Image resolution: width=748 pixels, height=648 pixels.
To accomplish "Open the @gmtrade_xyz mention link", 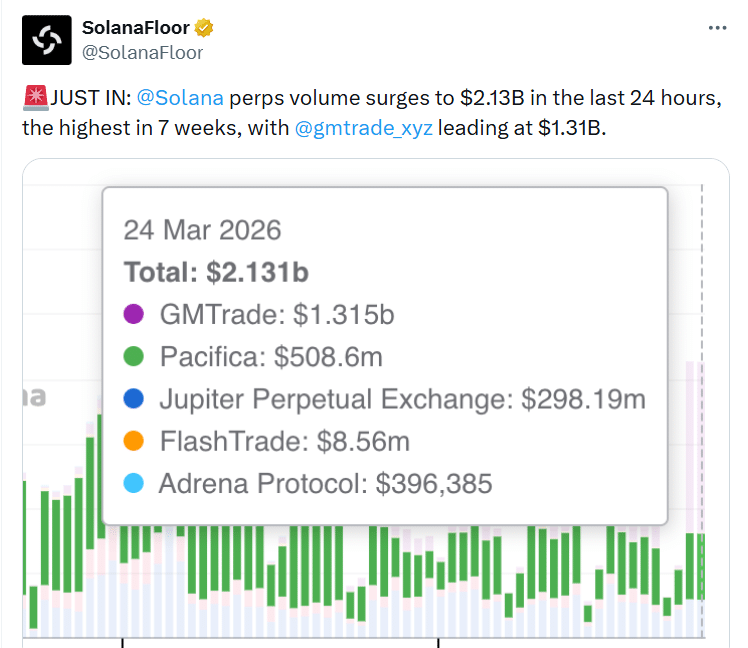I will [364, 130].
